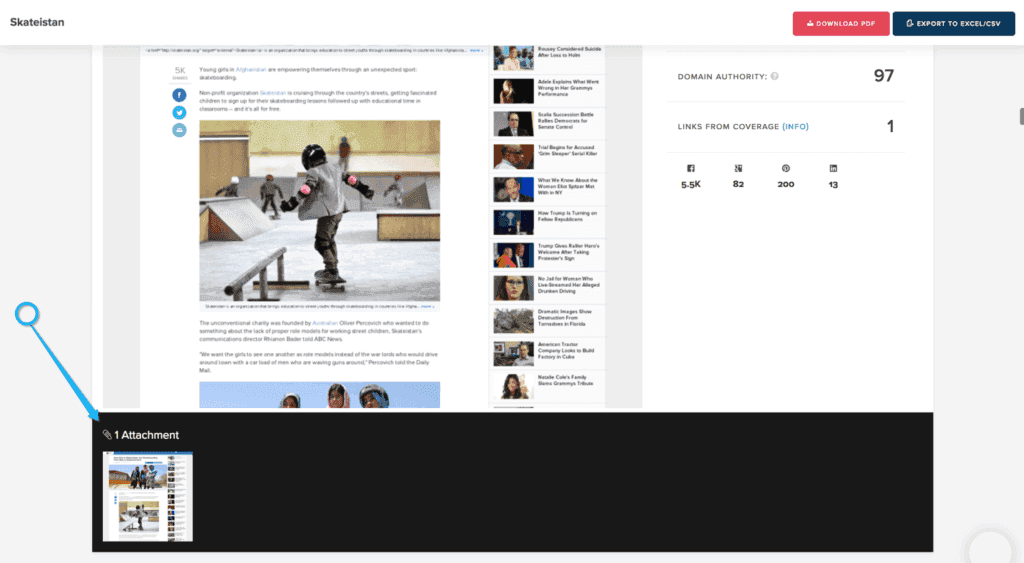Click the Skateistan link in article text
This screenshot has width=1024, height=563.
tap(273, 93)
